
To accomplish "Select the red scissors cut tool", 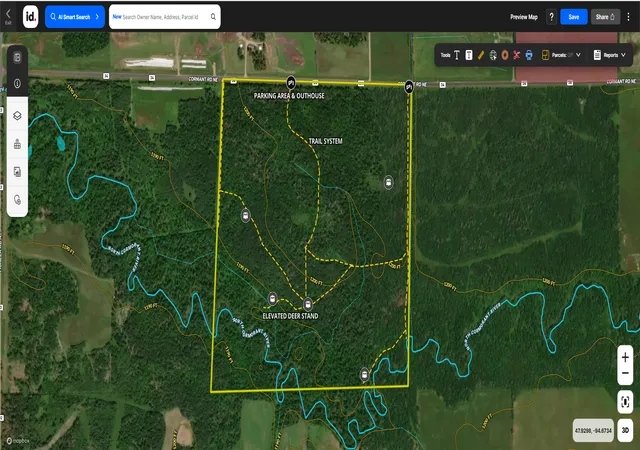I will pos(517,55).
